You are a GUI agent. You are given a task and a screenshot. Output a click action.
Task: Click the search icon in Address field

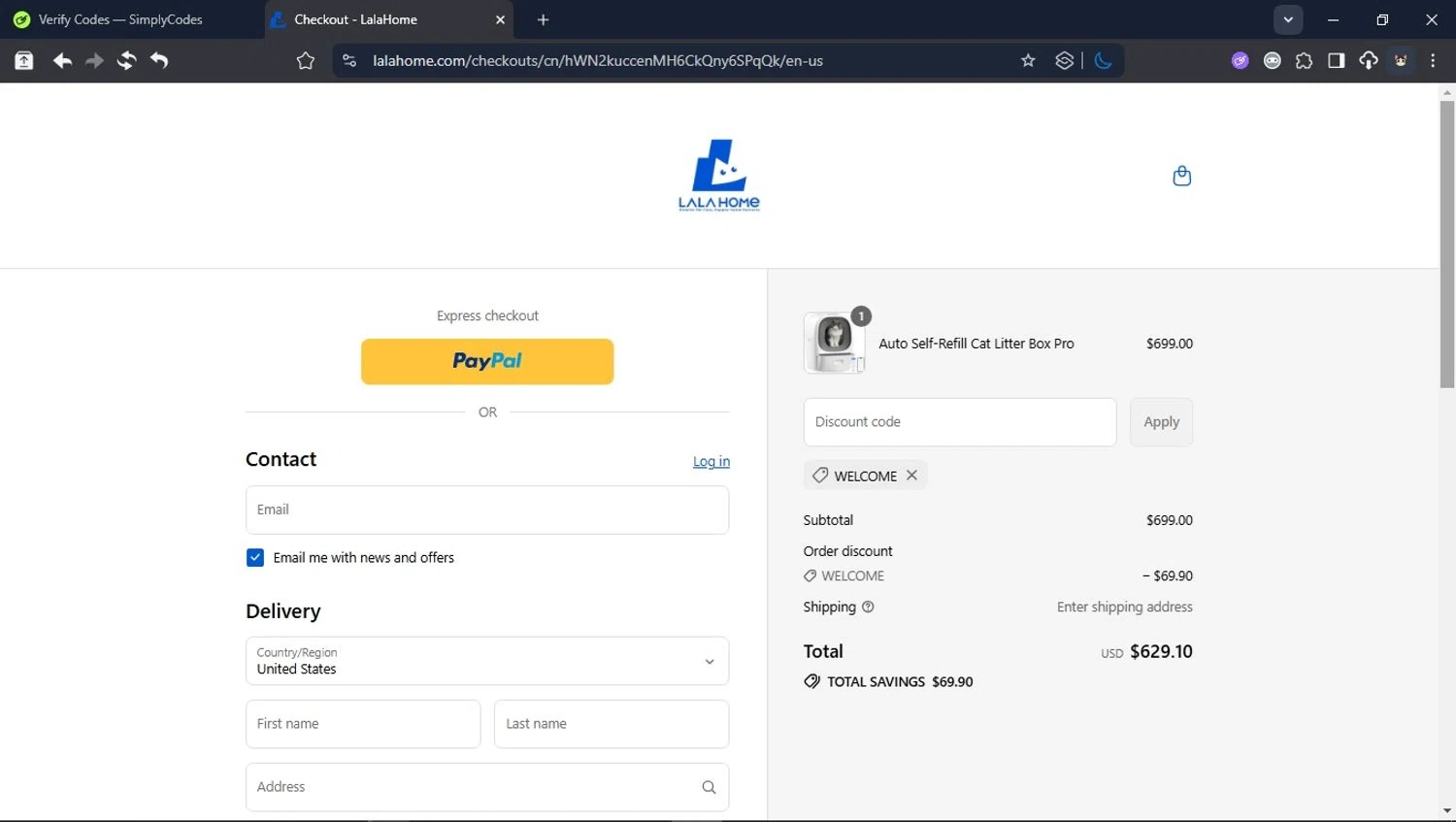pos(709,787)
